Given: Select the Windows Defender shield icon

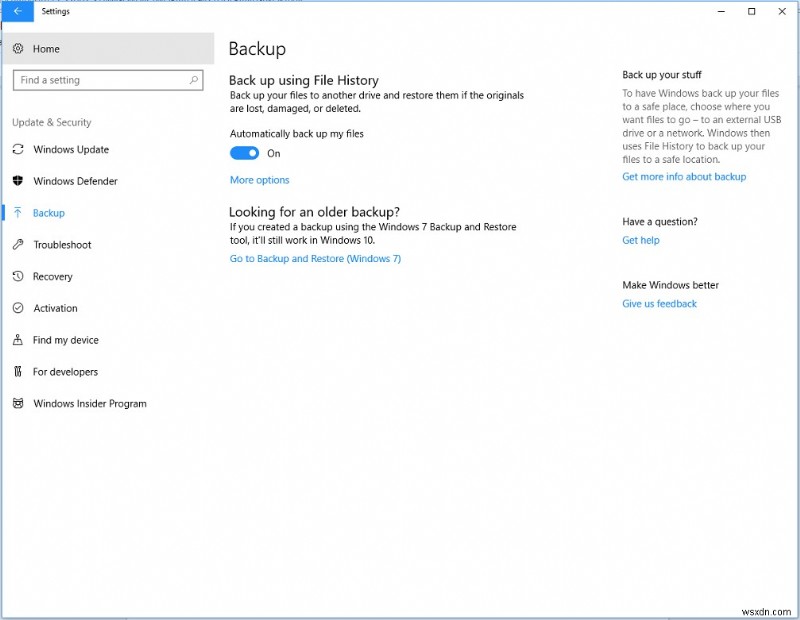Looking at the screenshot, I should [x=18, y=181].
